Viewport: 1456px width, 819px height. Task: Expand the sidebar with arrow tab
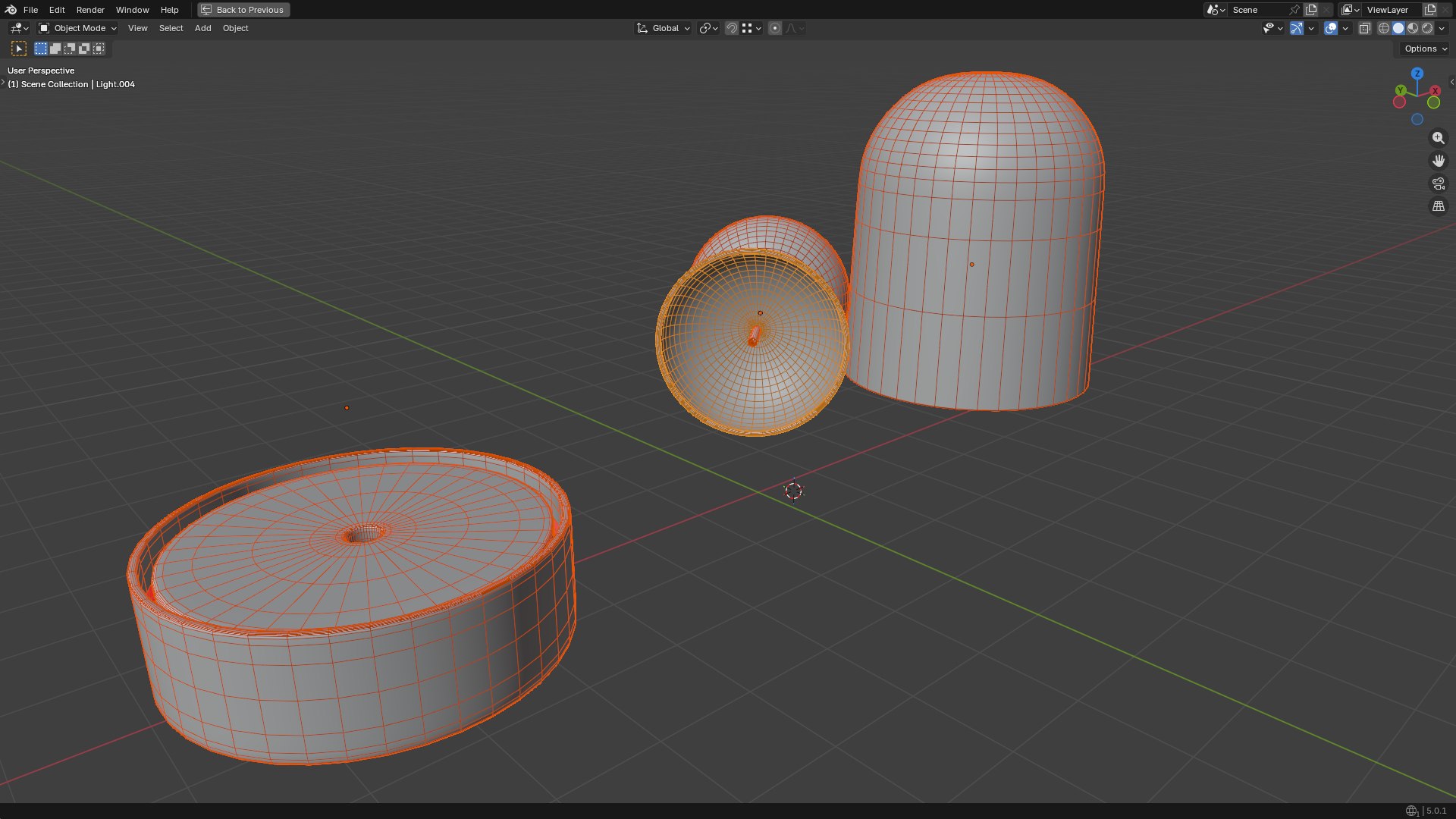[x=1451, y=82]
